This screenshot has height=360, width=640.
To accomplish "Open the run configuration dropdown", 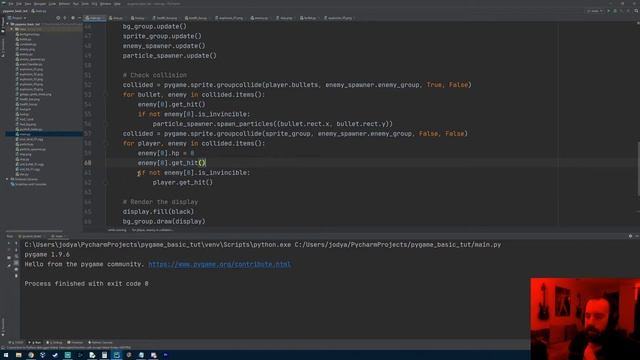I will pyautogui.click(x=594, y=11).
